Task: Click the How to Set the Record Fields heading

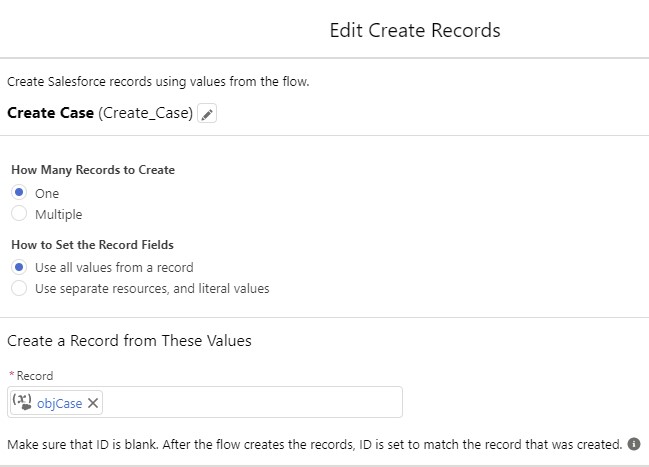Action: (92, 245)
